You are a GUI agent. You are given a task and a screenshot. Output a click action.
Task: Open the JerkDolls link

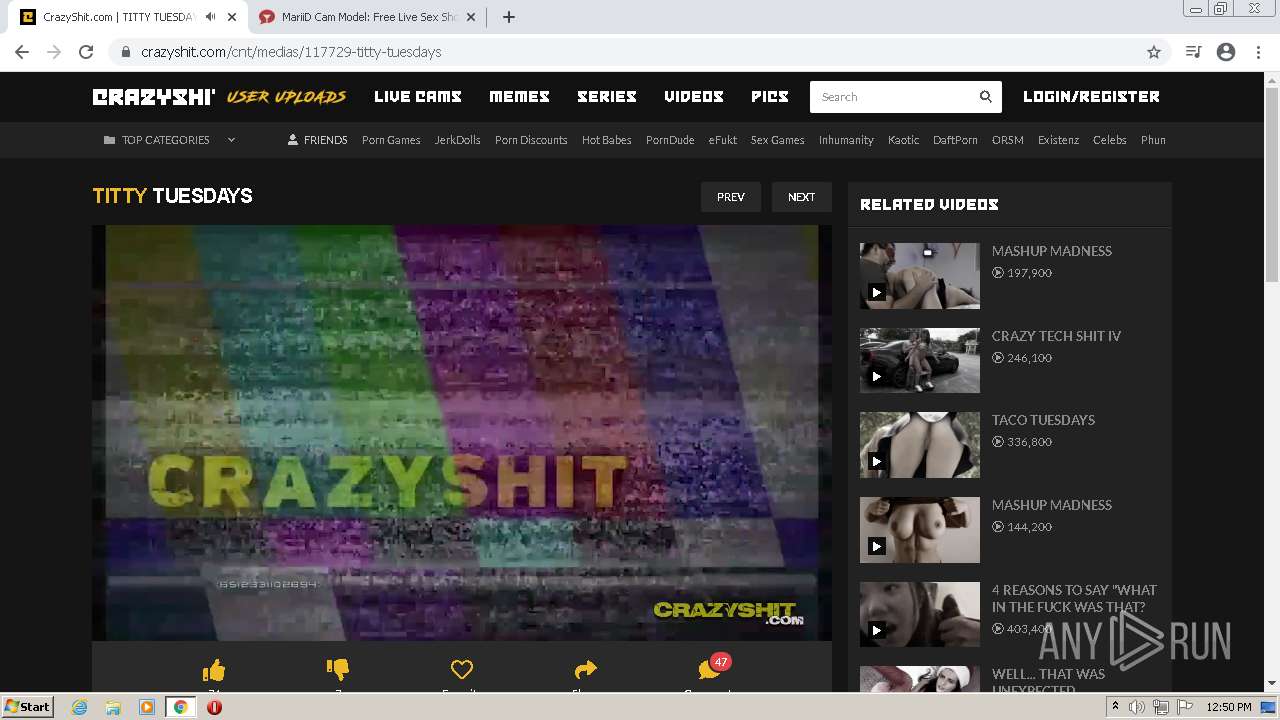[457, 140]
